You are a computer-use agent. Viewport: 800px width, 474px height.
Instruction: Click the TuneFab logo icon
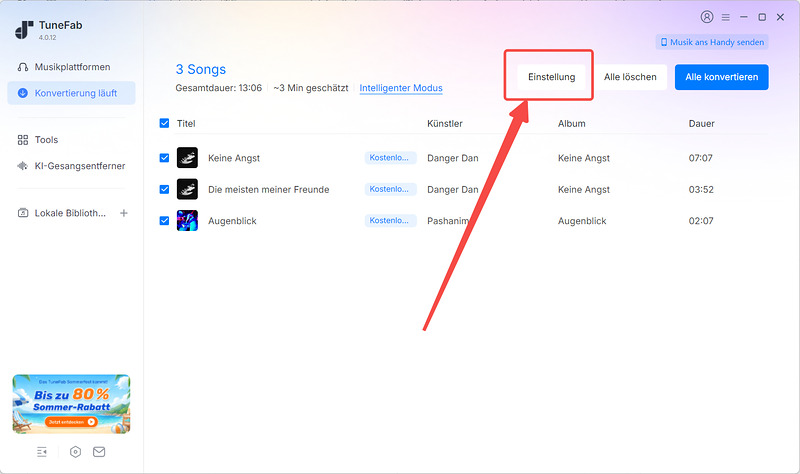23,30
